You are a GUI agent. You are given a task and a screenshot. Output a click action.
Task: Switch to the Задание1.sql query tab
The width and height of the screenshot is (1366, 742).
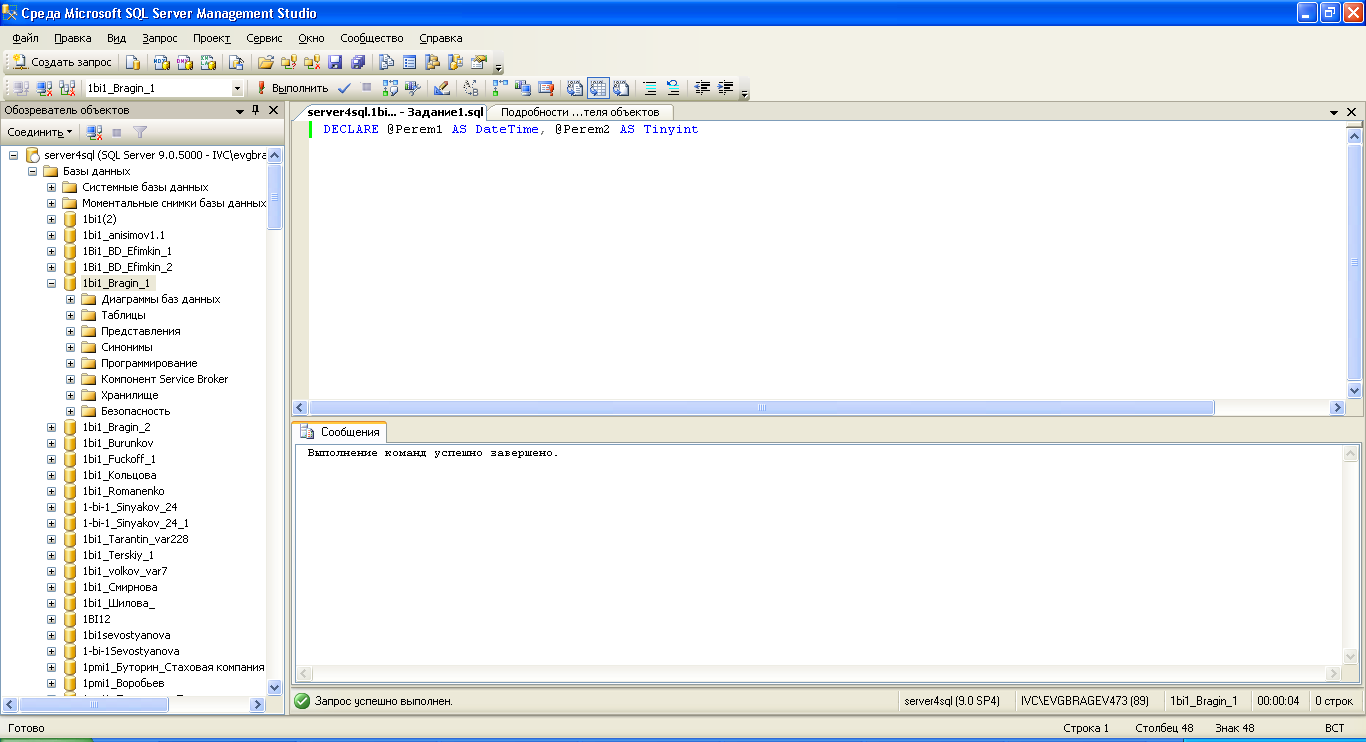coord(395,112)
